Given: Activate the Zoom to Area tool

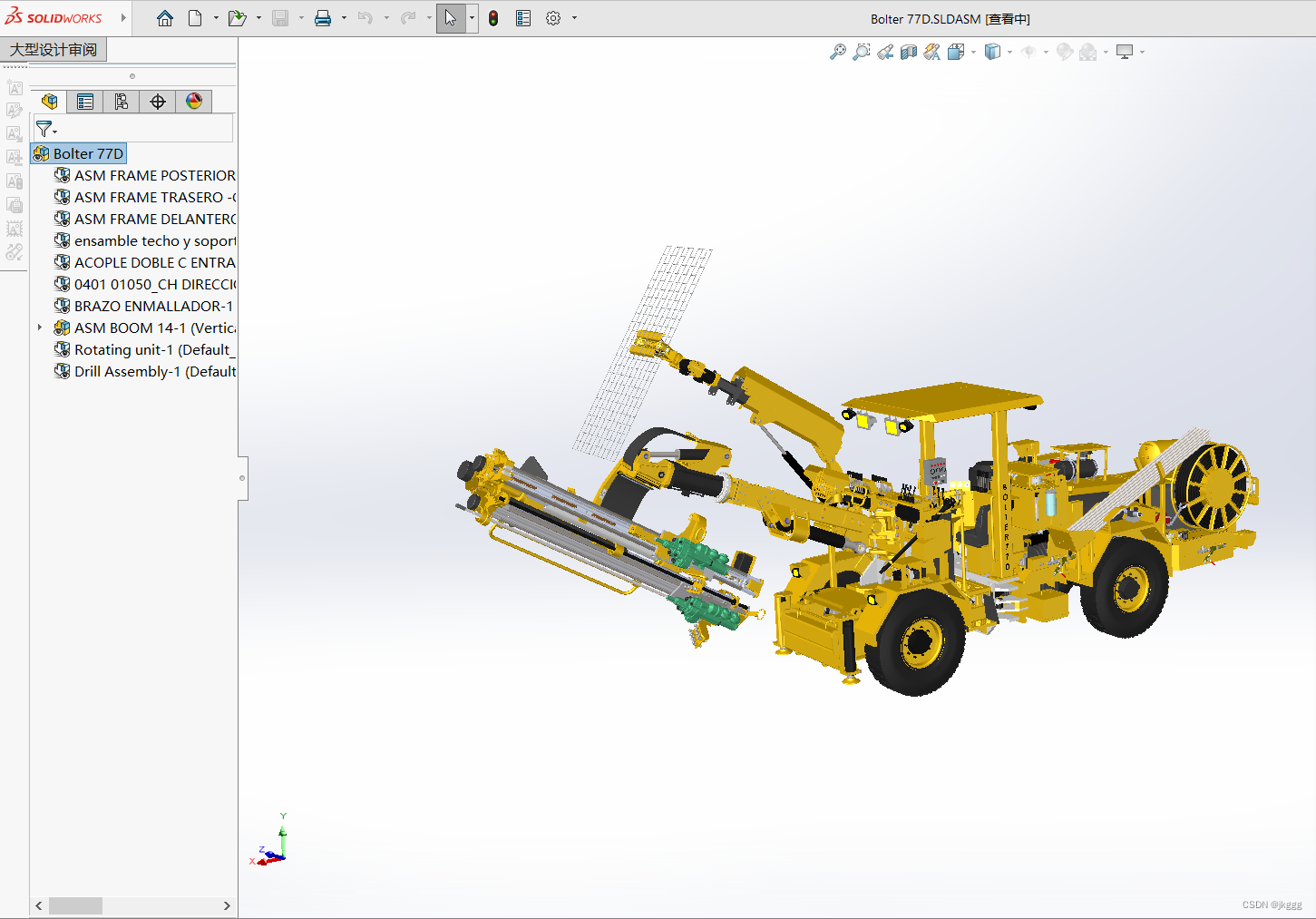Looking at the screenshot, I should click(x=862, y=52).
